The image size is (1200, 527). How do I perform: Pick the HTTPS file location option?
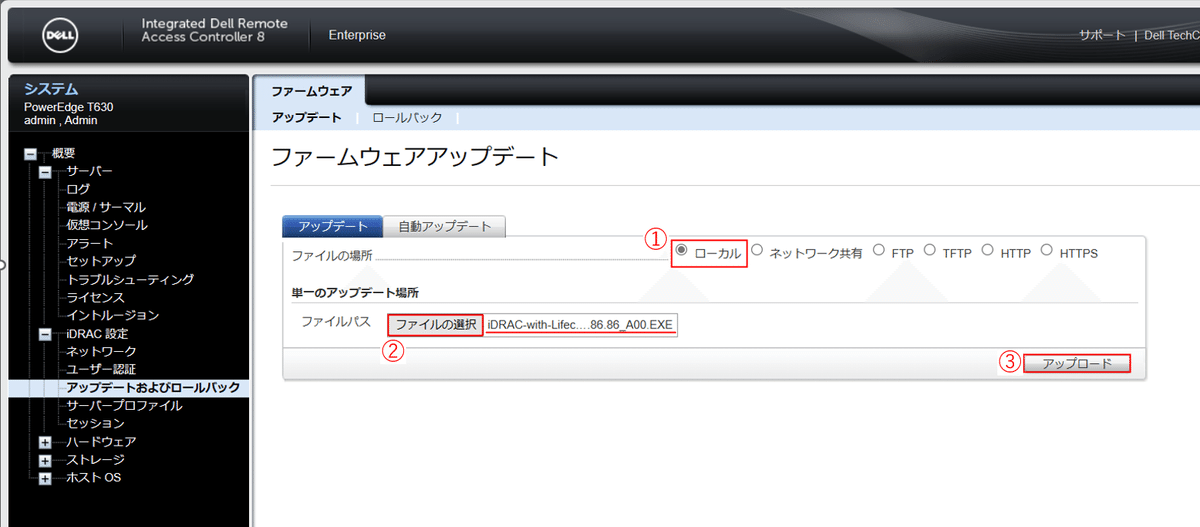click(1046, 251)
